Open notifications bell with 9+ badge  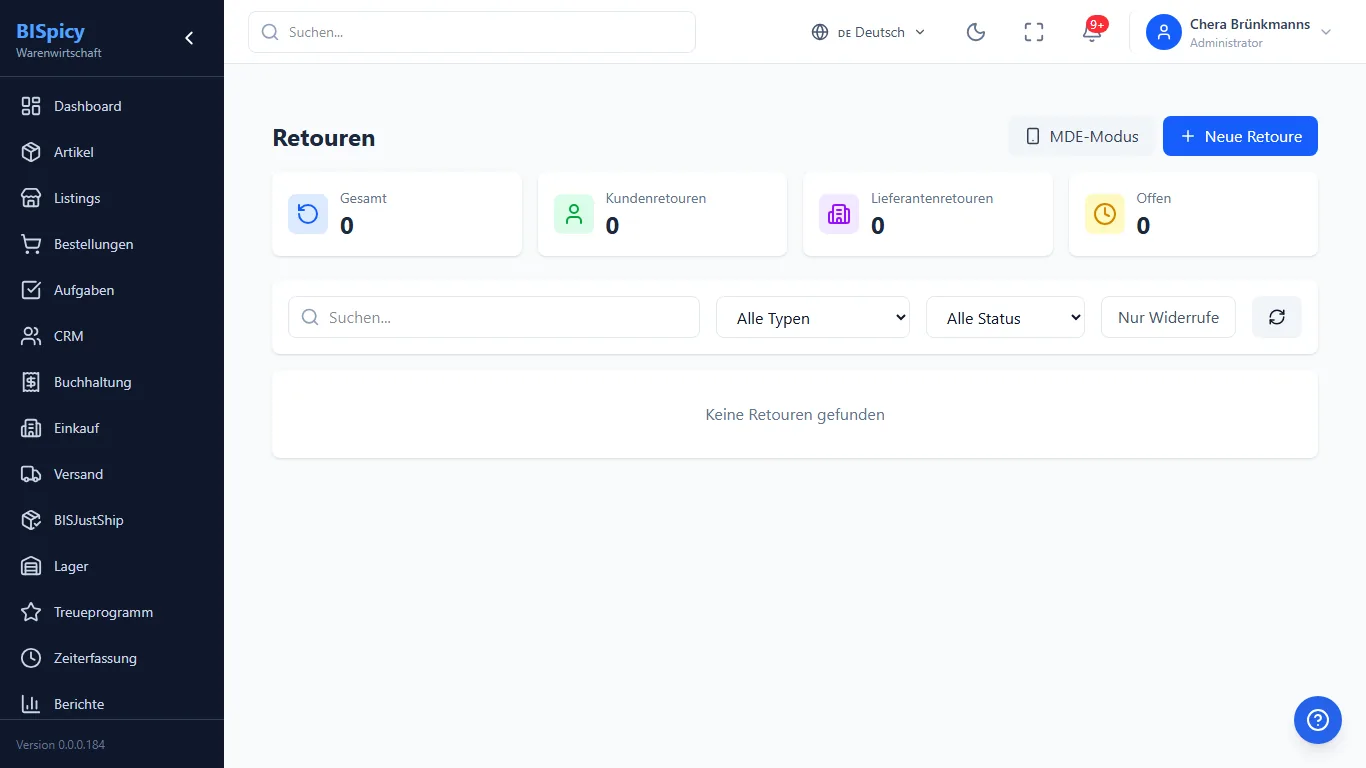click(x=1092, y=32)
